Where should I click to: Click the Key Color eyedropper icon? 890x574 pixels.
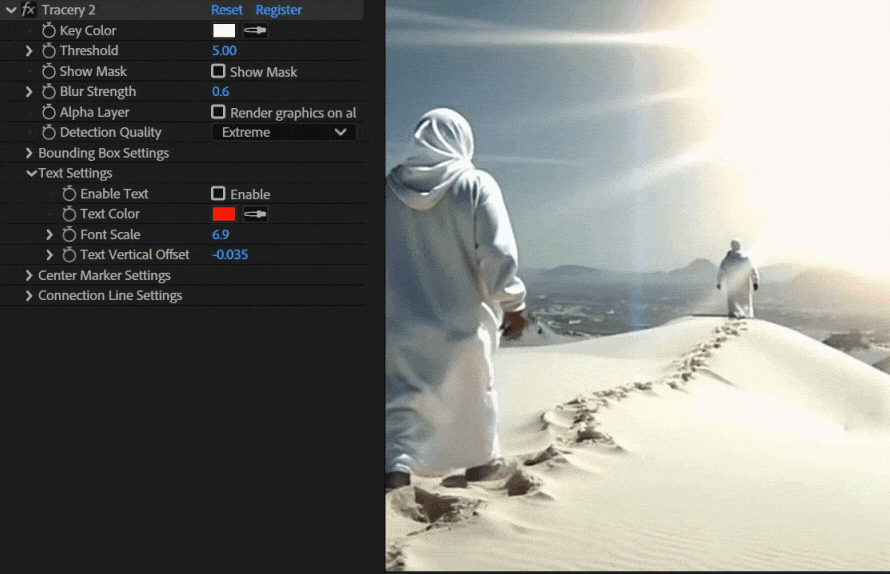(x=255, y=31)
